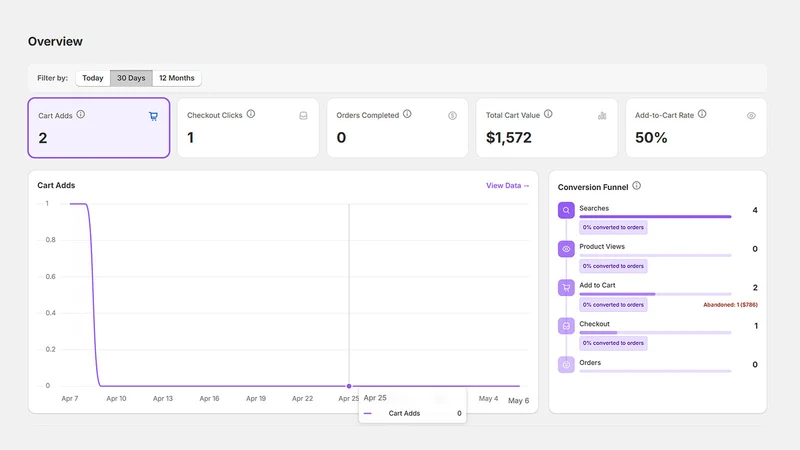The height and width of the screenshot is (450, 800).
Task: Click the bar chart icon in Total Cart Value card
Action: [x=602, y=116]
